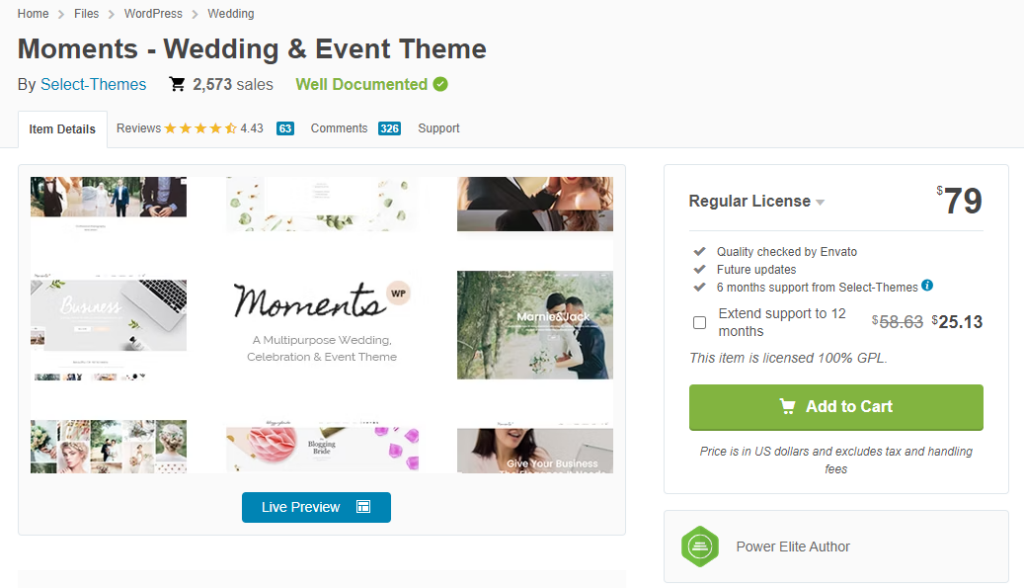Go to the WordPress breadcrumb link
Image resolution: width=1024 pixels, height=588 pixels.
(x=153, y=14)
